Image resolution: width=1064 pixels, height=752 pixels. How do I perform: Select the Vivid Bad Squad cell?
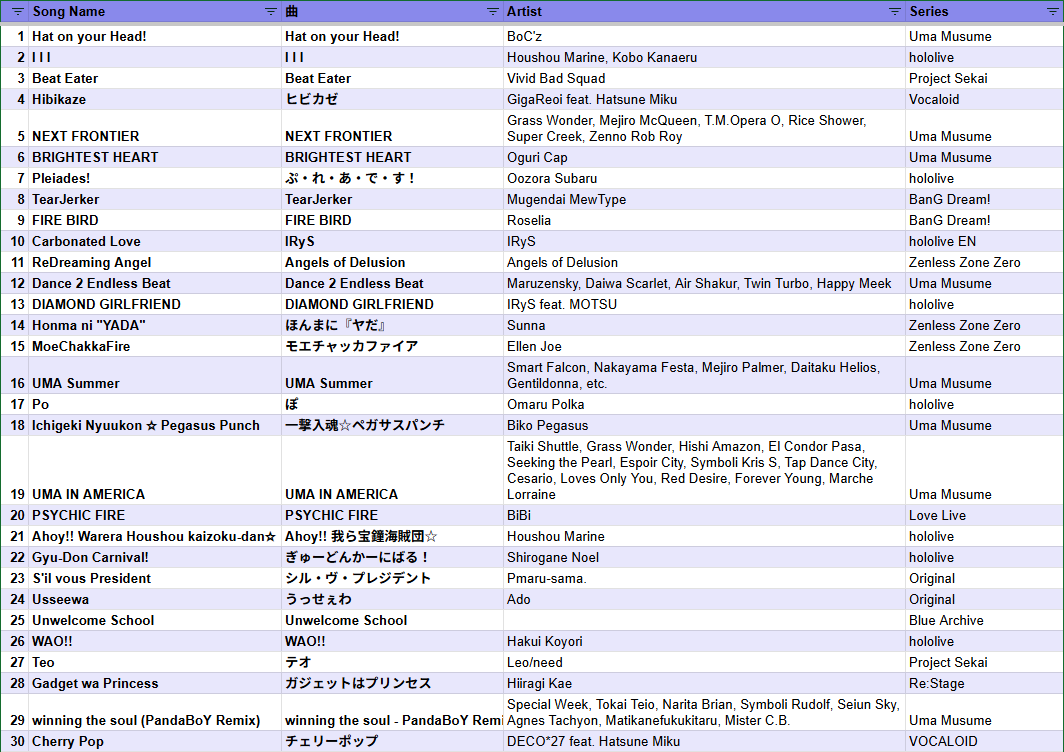point(704,79)
